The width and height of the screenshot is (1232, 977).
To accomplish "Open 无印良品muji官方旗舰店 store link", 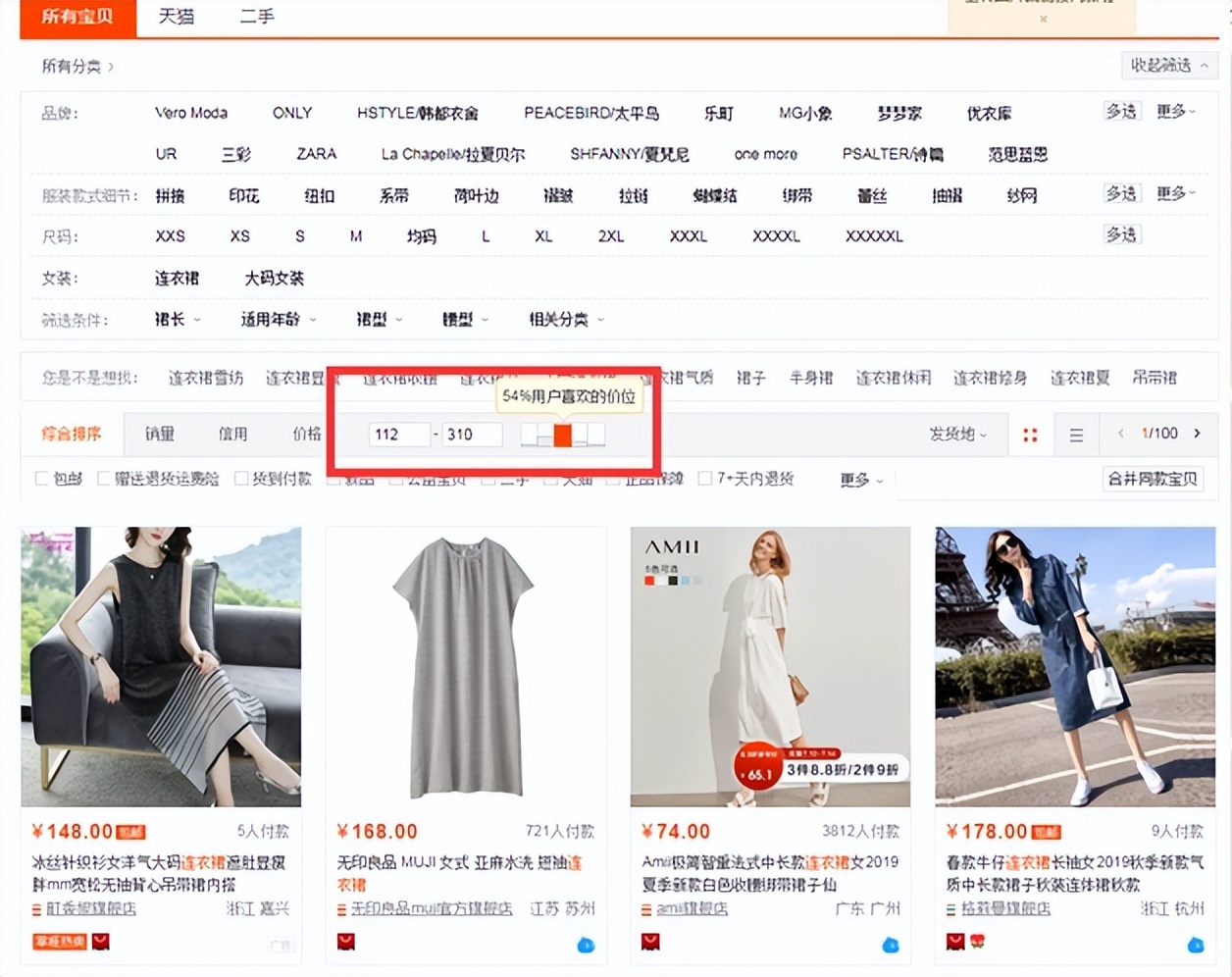I will coord(430,909).
